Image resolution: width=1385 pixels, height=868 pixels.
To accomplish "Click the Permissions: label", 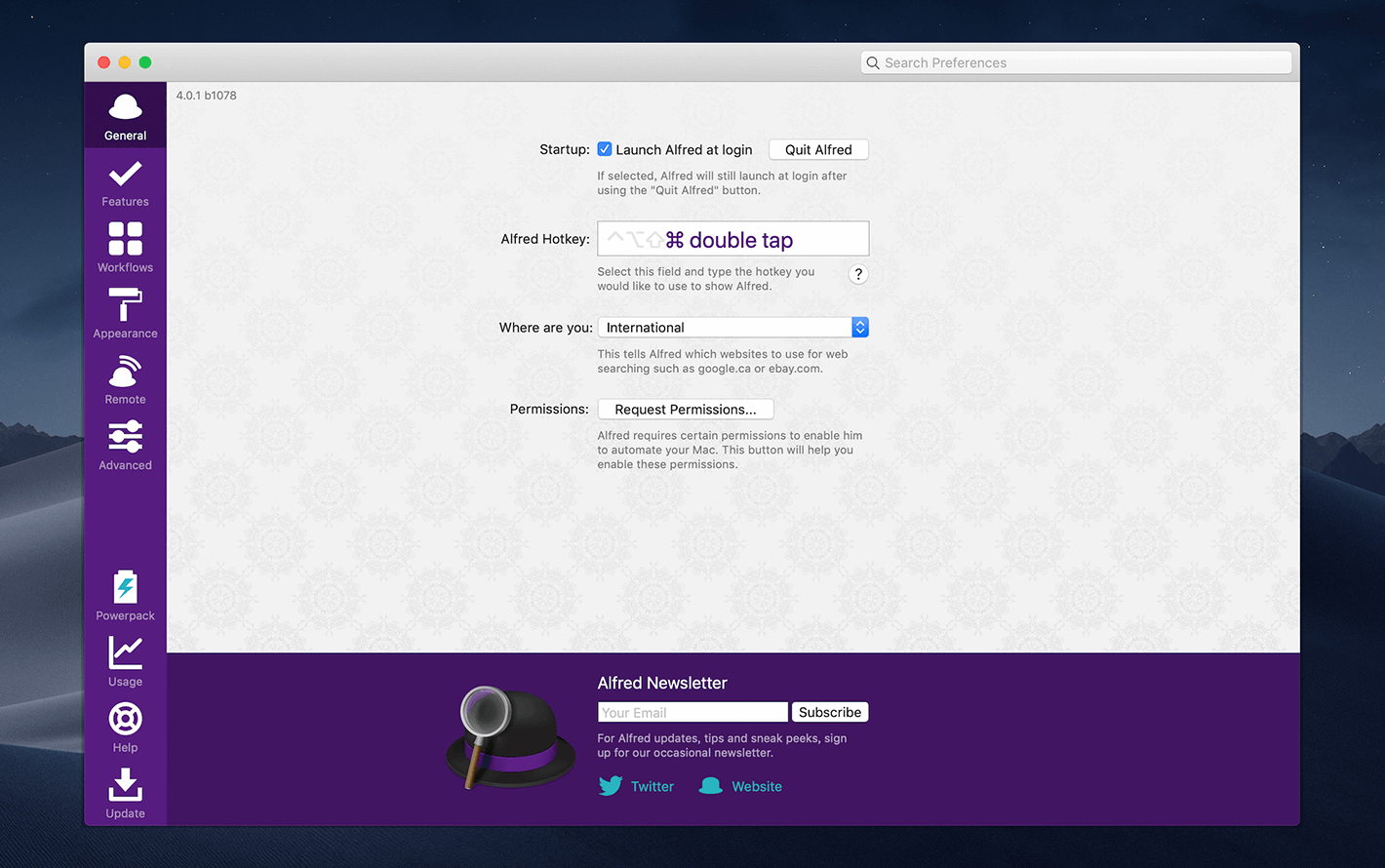I will (x=549, y=409).
